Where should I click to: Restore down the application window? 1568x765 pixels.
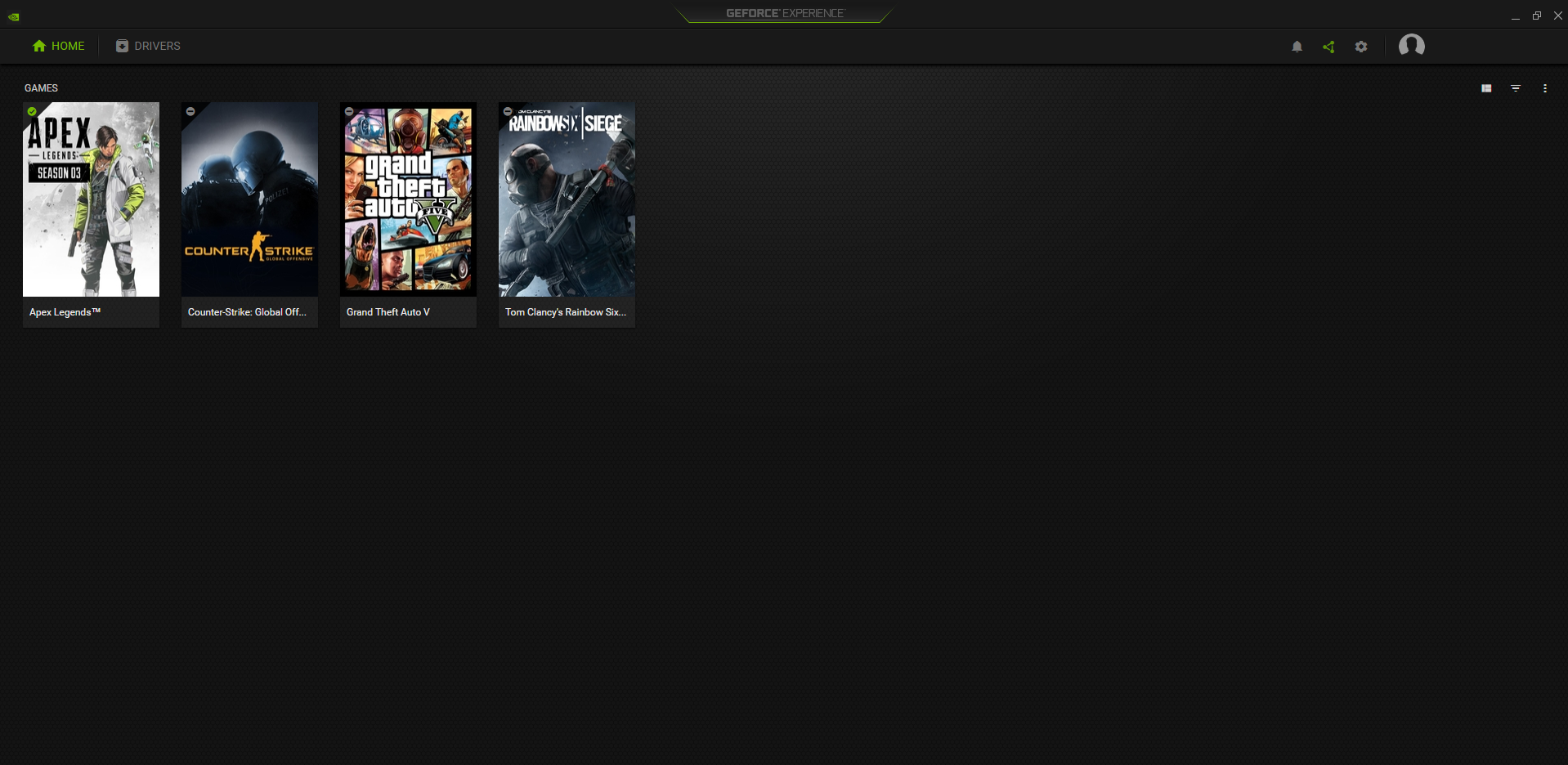1536,16
